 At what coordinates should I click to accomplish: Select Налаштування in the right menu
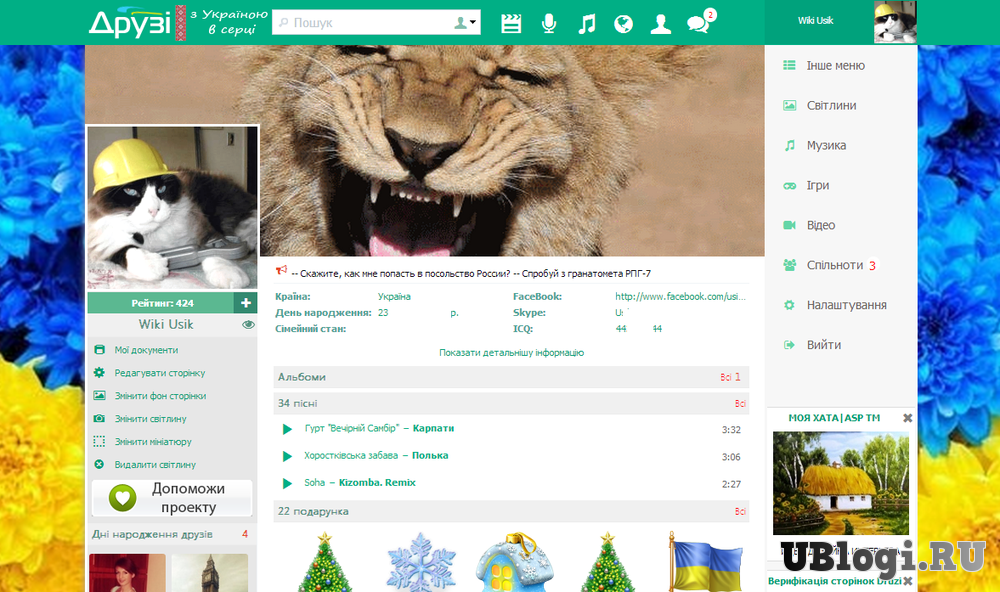tap(846, 305)
